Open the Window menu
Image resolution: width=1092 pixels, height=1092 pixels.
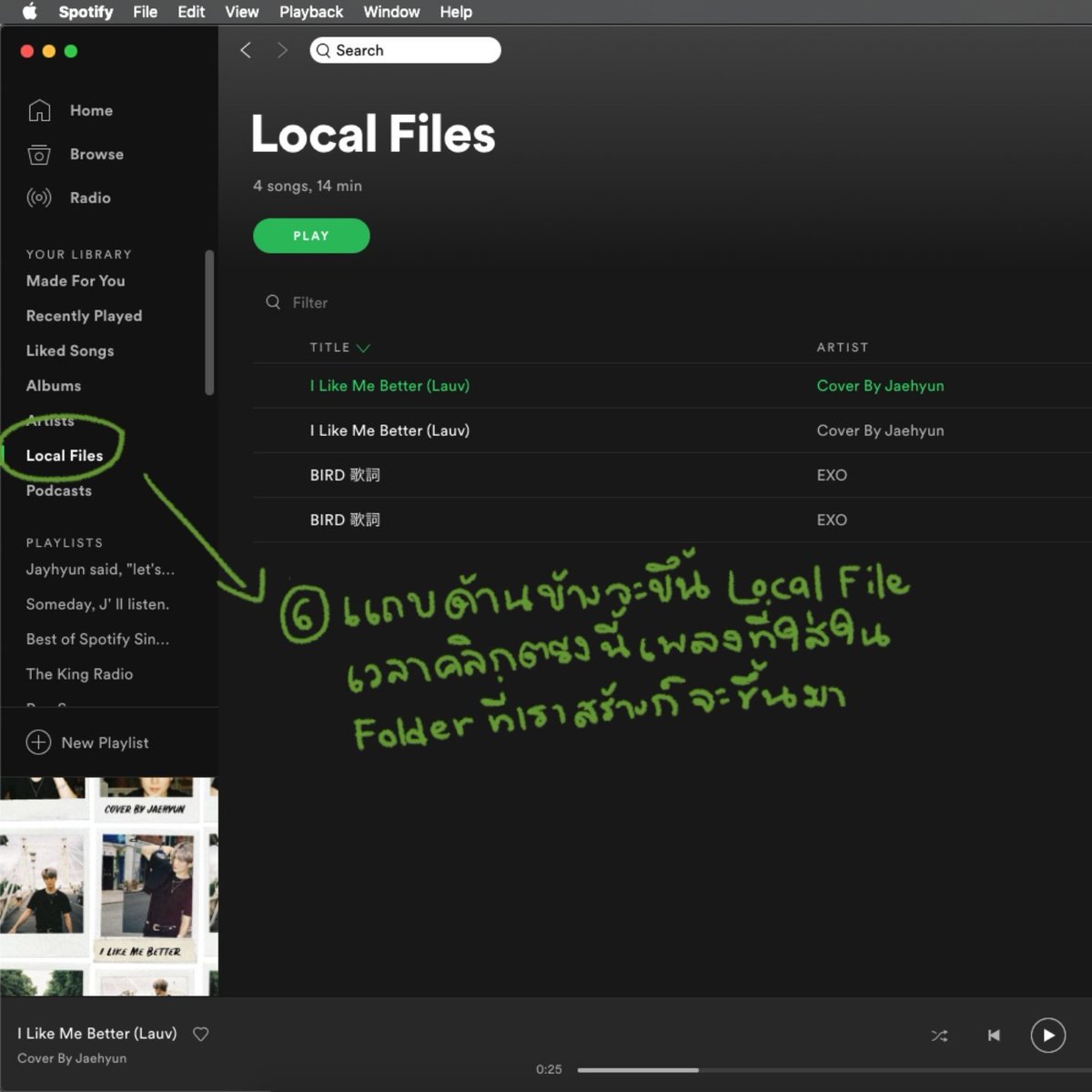coord(391,12)
